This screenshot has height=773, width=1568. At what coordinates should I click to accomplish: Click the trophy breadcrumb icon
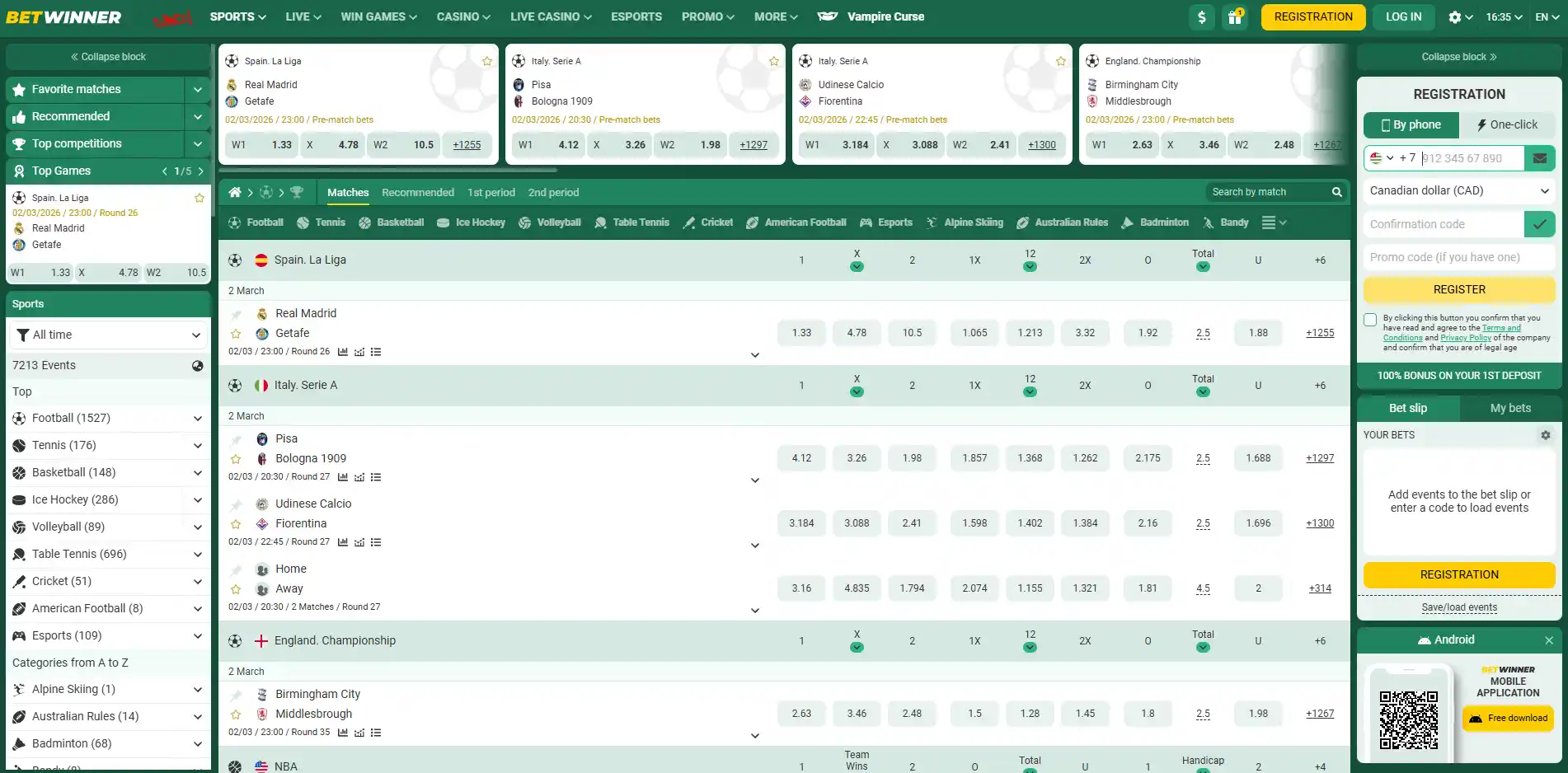click(x=297, y=192)
